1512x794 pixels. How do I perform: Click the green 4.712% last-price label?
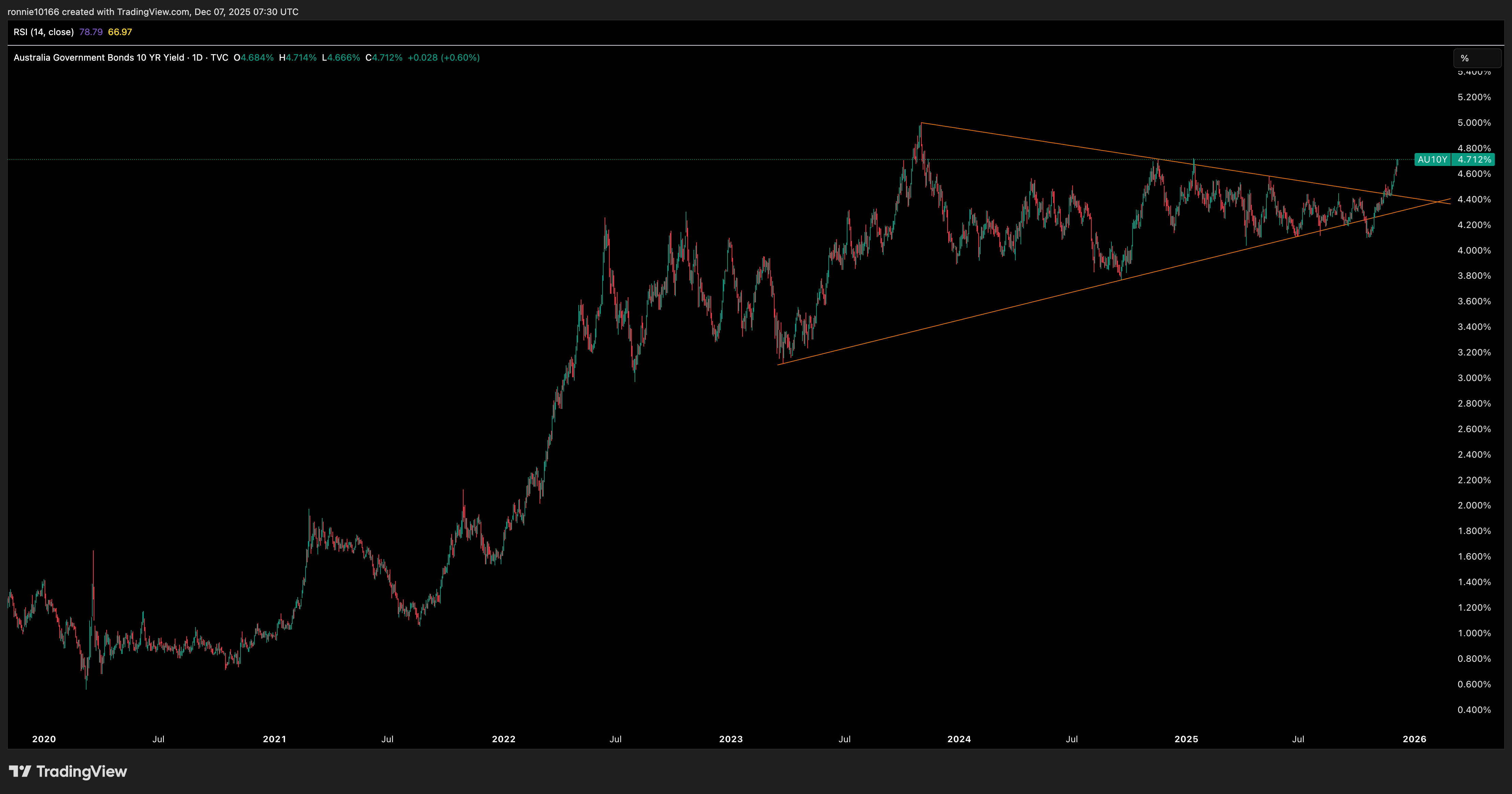[x=1474, y=160]
